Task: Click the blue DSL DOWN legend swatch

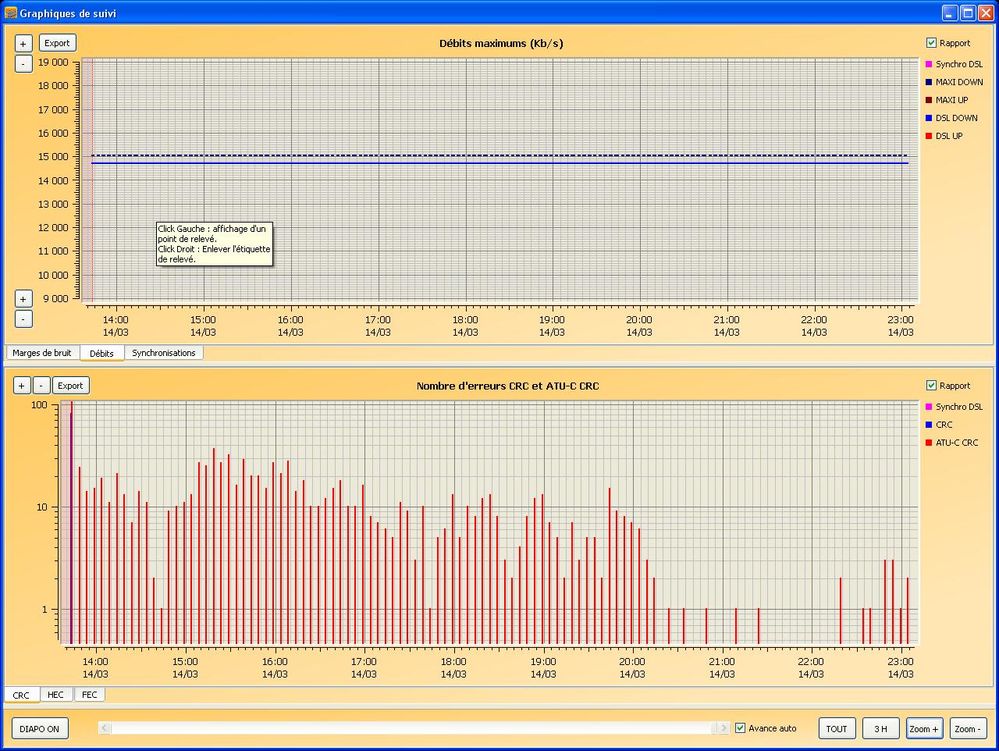Action: point(927,118)
